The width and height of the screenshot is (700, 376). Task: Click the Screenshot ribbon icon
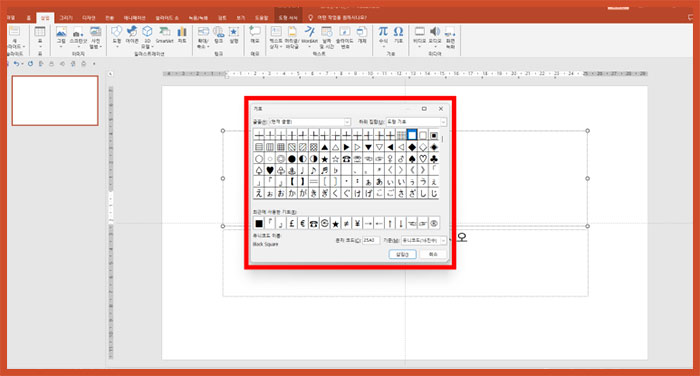78,32
